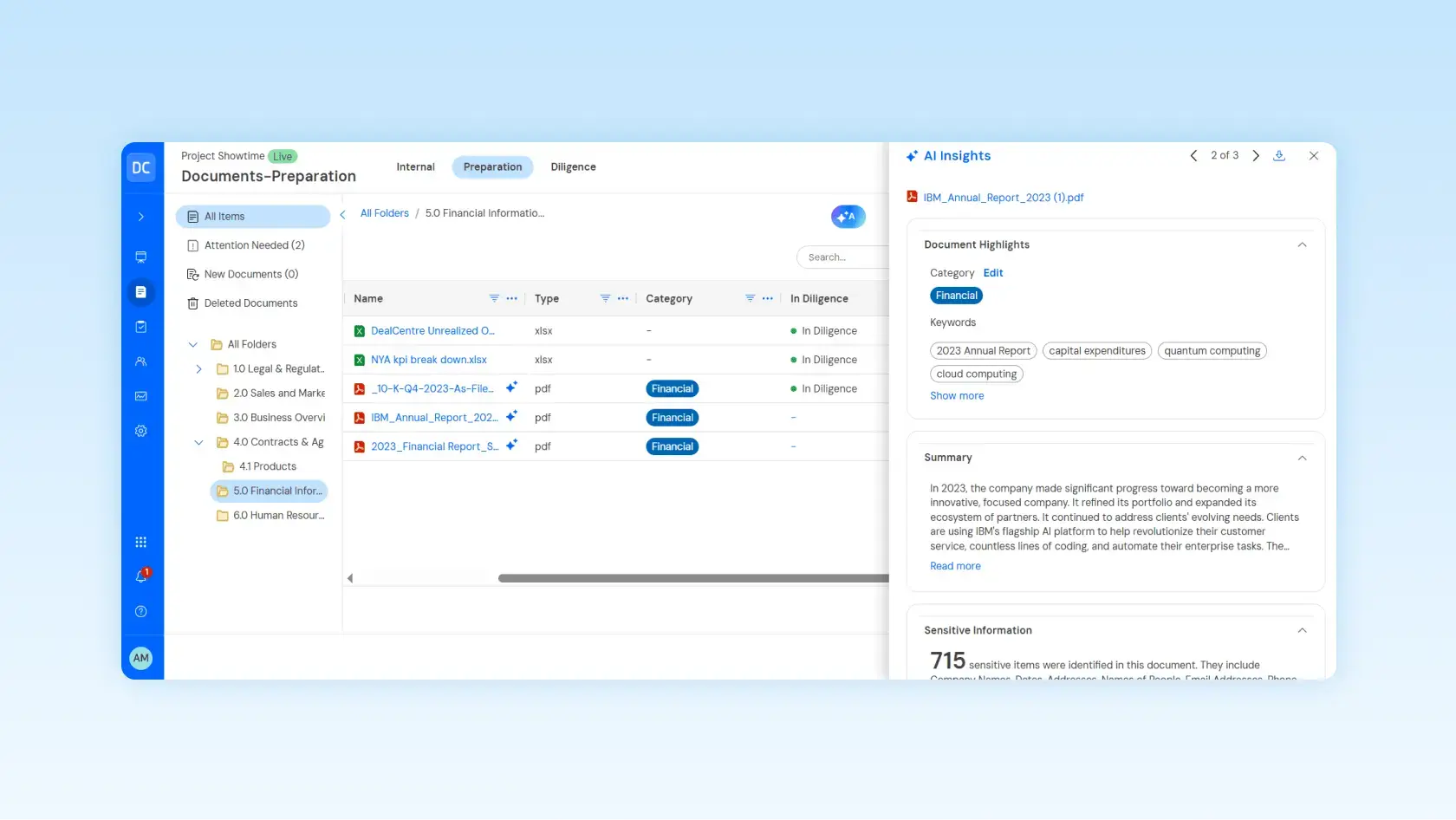
Task: Switch to the Diligence tab
Action: [x=573, y=167]
